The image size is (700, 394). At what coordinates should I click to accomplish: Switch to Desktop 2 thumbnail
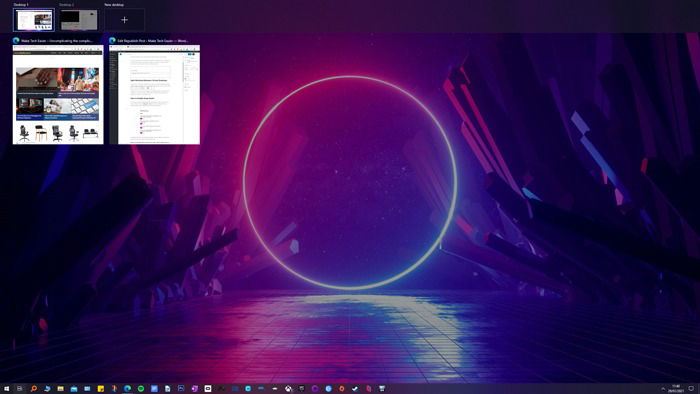[x=79, y=20]
